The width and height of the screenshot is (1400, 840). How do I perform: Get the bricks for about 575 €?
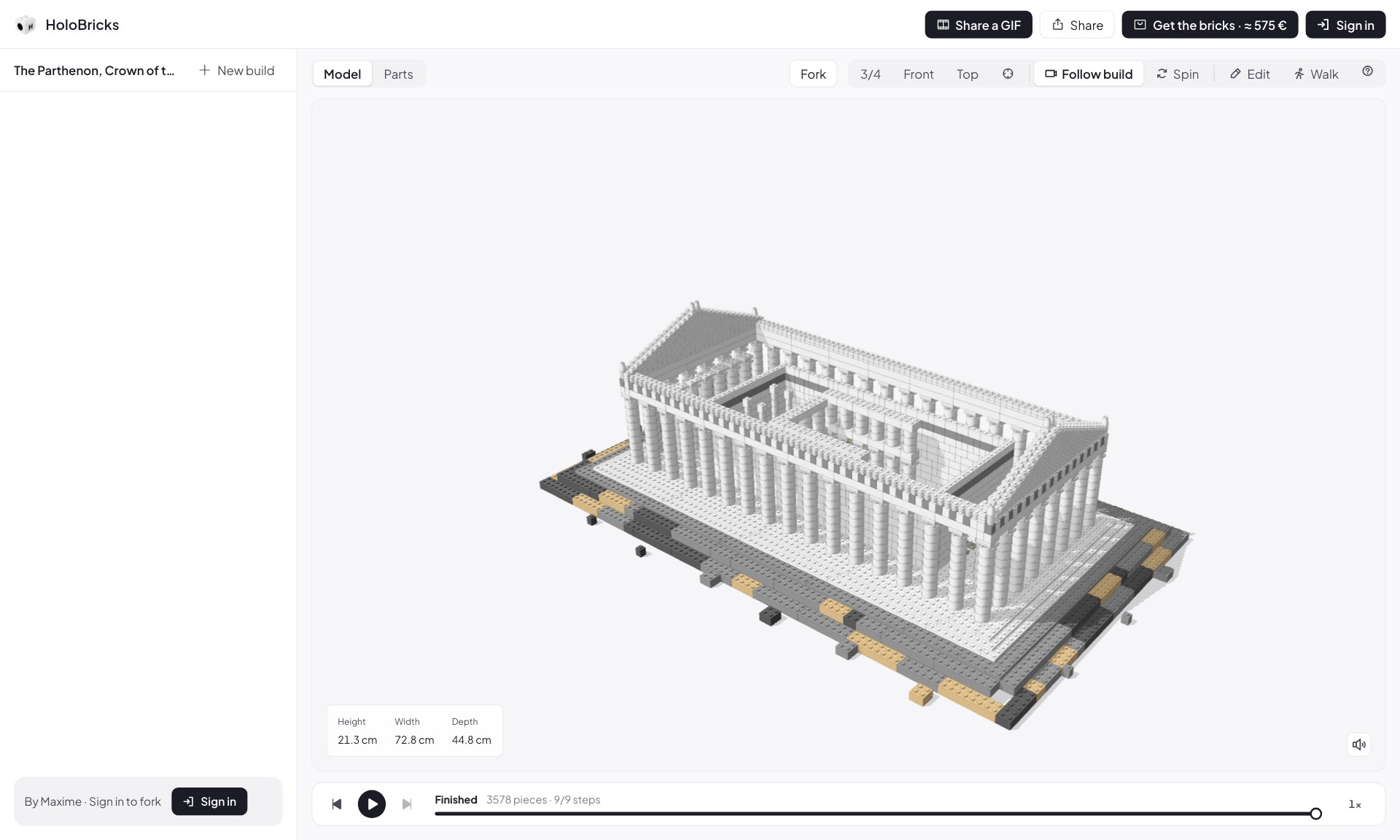(1210, 25)
